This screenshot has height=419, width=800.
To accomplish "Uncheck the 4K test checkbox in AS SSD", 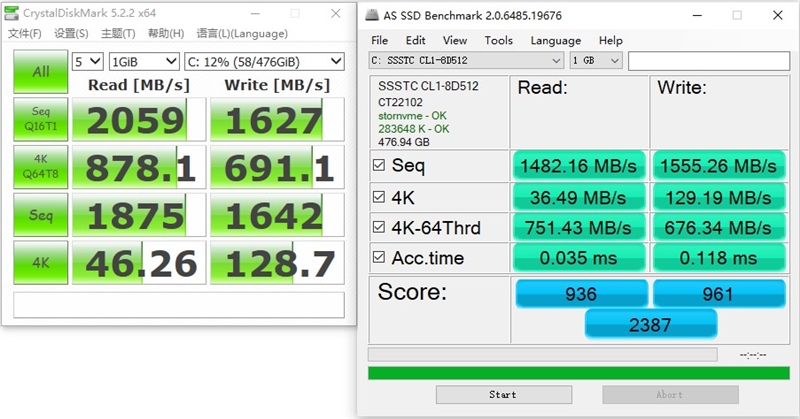I will (379, 197).
